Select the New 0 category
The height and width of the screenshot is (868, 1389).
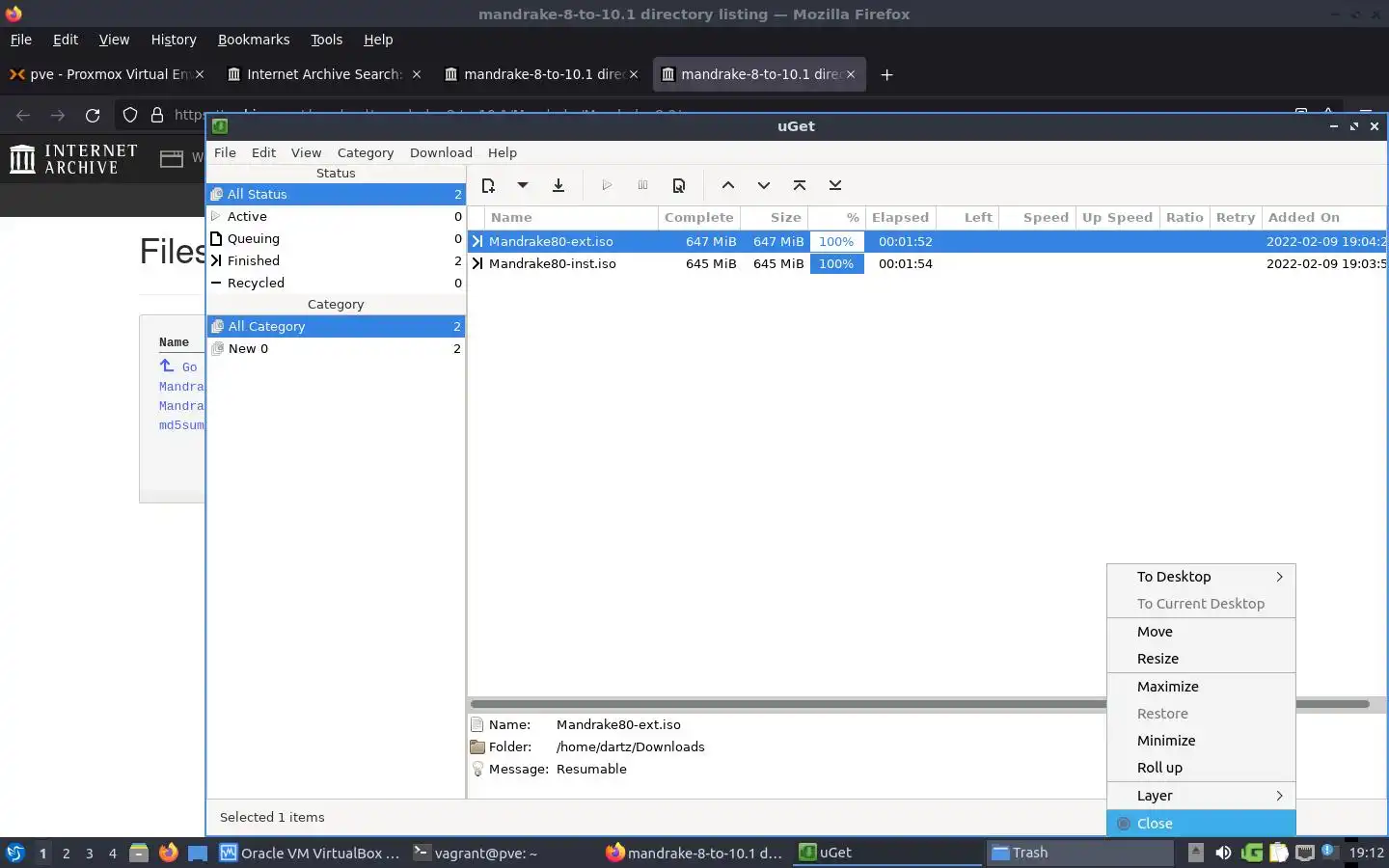(x=336, y=348)
